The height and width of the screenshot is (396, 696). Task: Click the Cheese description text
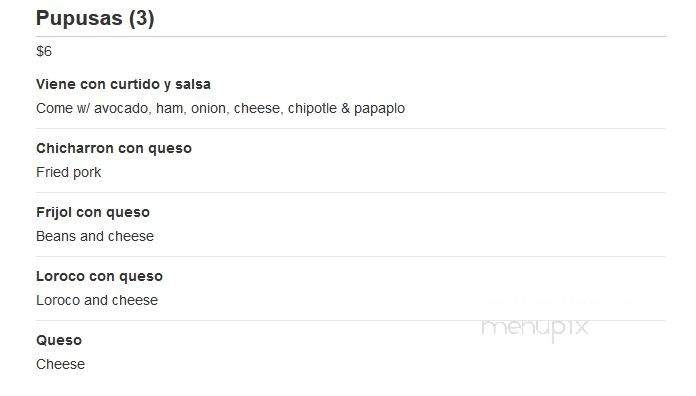61,364
